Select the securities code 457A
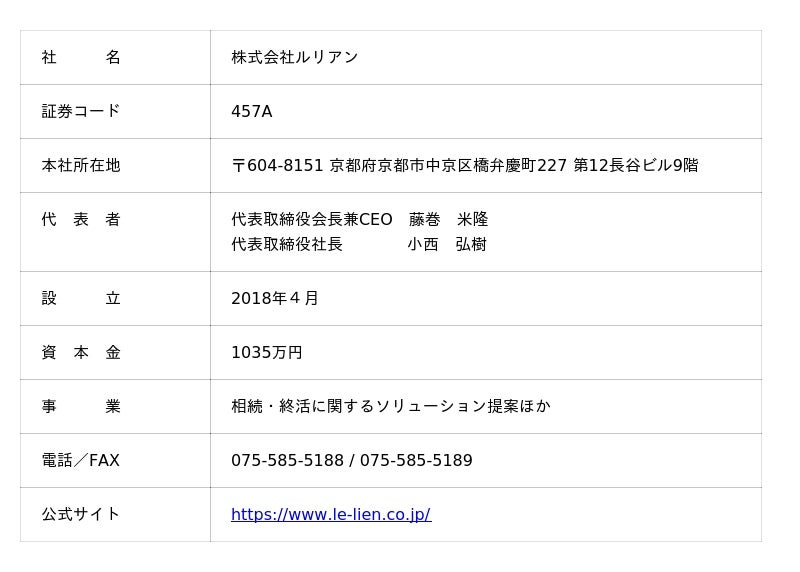The width and height of the screenshot is (800, 572). 251,111
